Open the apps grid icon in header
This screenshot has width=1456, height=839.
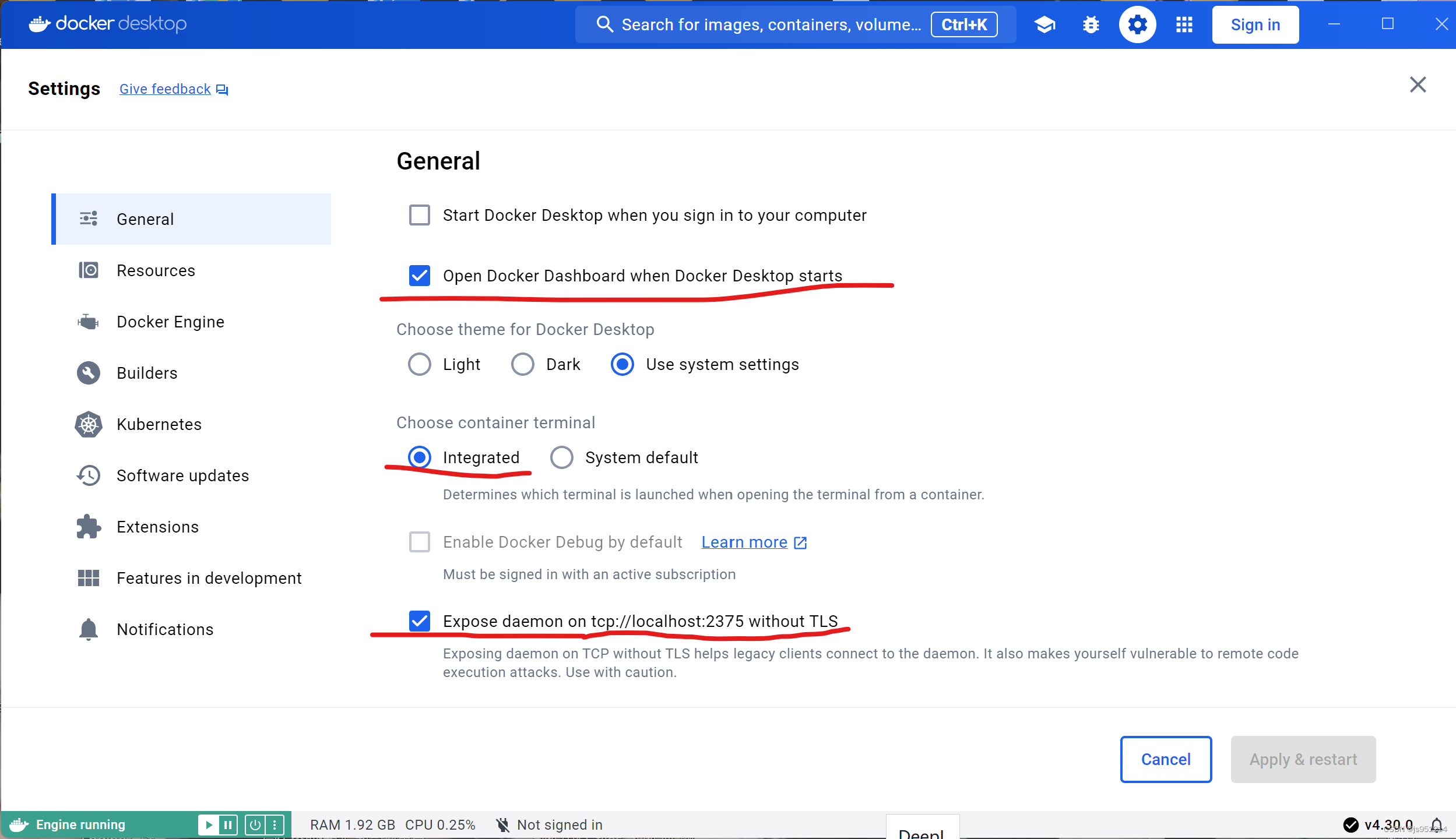pyautogui.click(x=1184, y=24)
